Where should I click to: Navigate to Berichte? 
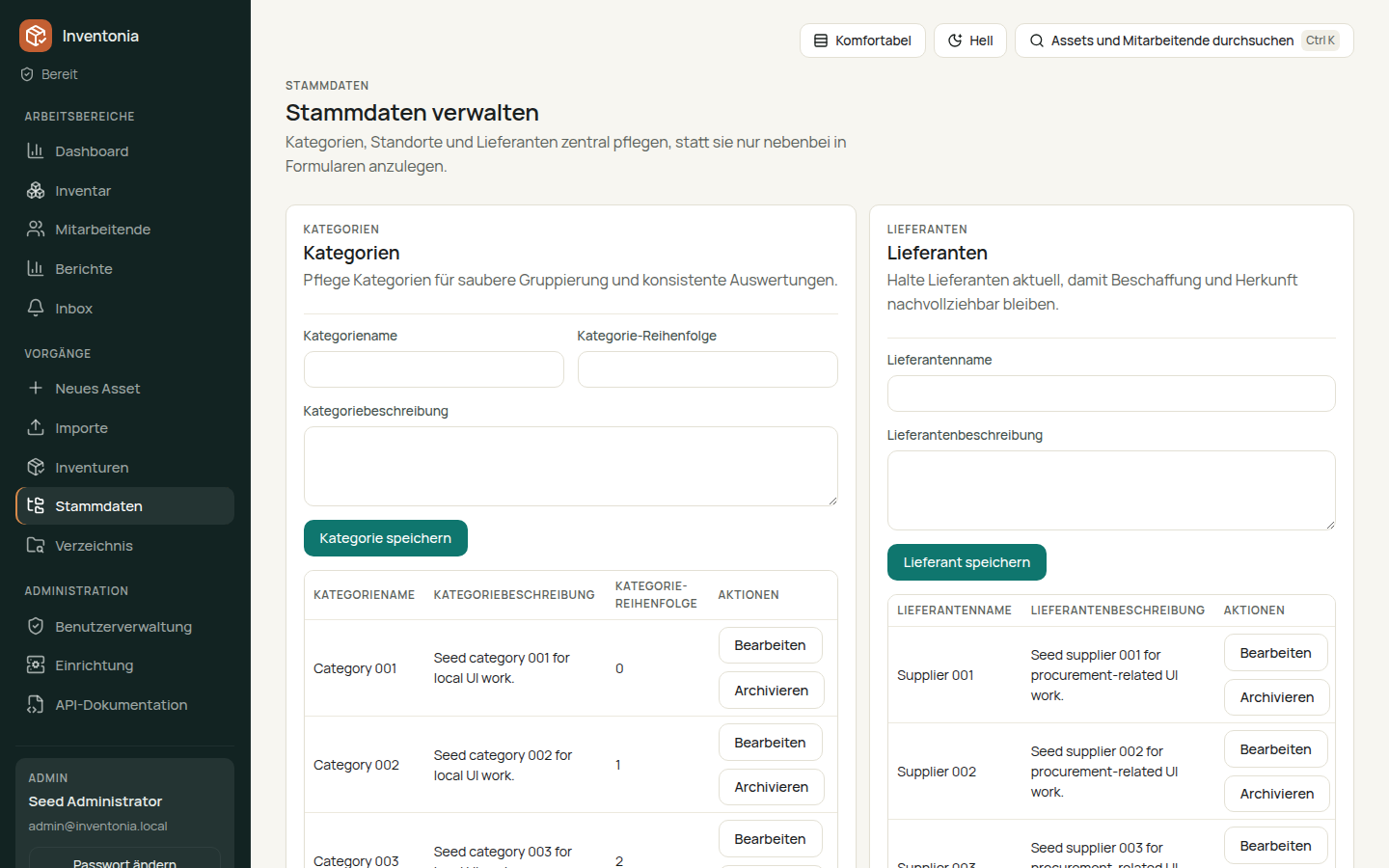coord(124,269)
